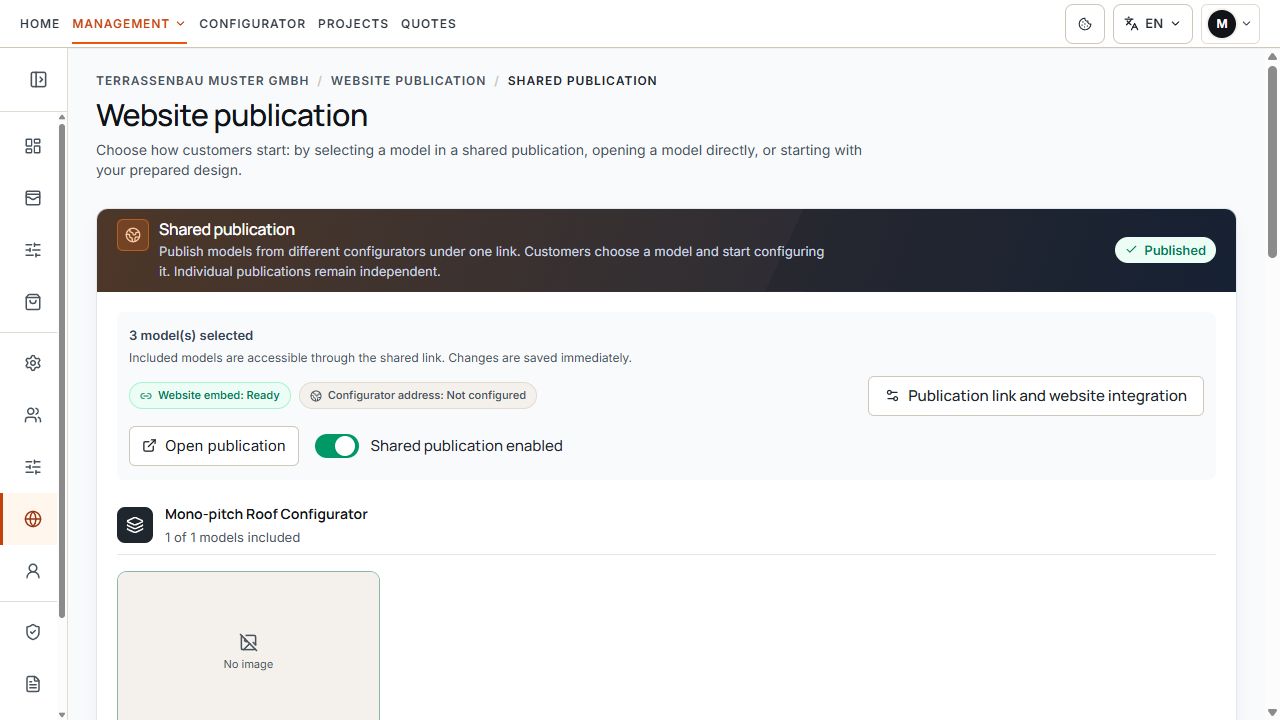Open the Configurator menu item

tap(252, 23)
